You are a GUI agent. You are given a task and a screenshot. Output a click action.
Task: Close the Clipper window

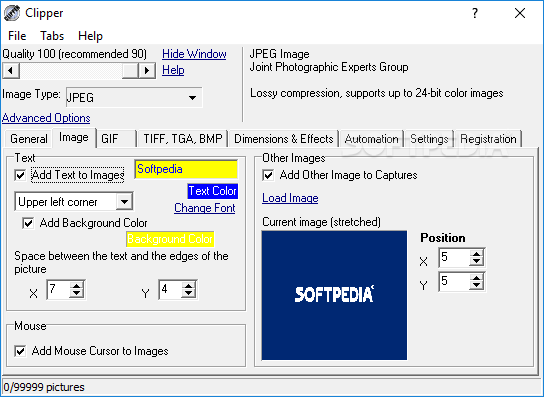click(520, 13)
